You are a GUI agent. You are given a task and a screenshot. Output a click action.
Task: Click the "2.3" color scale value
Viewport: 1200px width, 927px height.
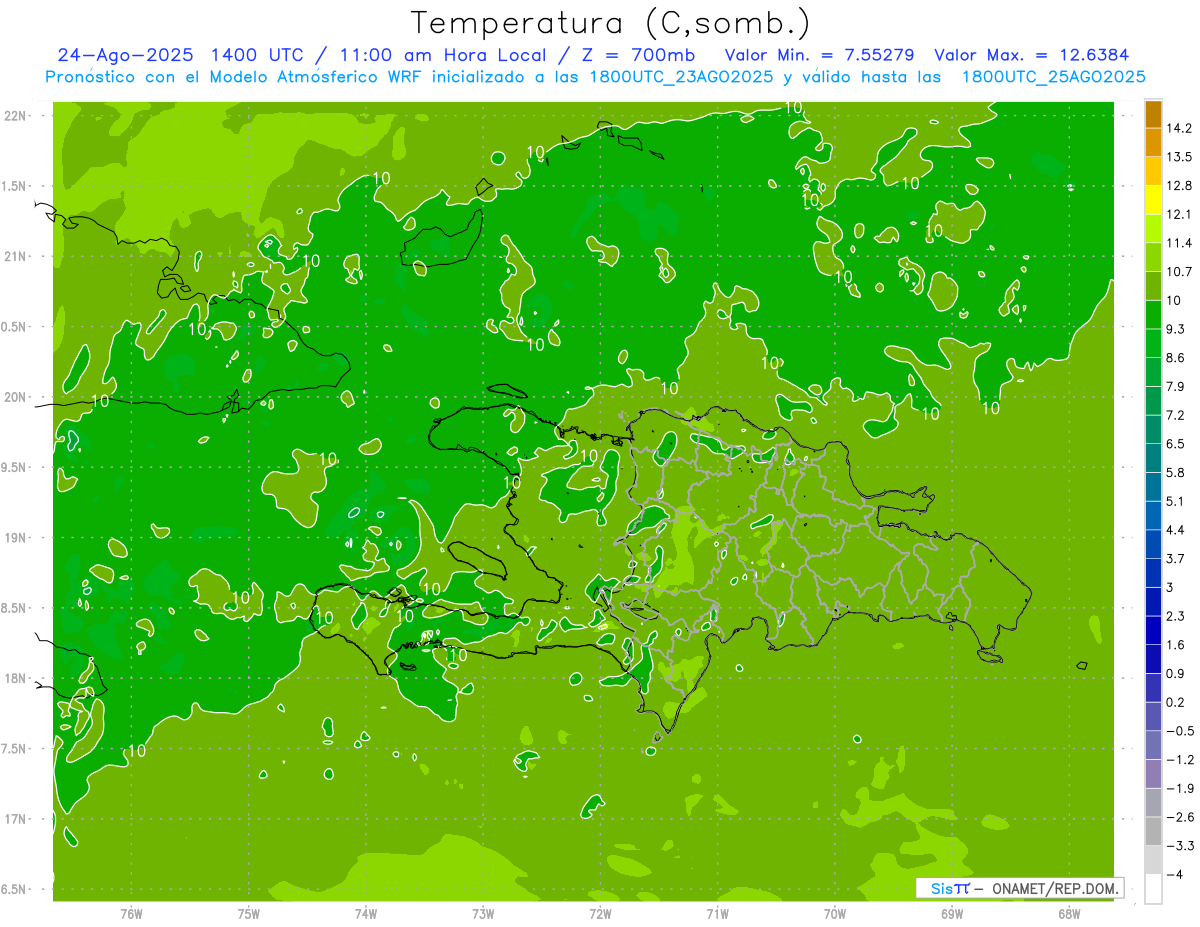[x=1176, y=616]
